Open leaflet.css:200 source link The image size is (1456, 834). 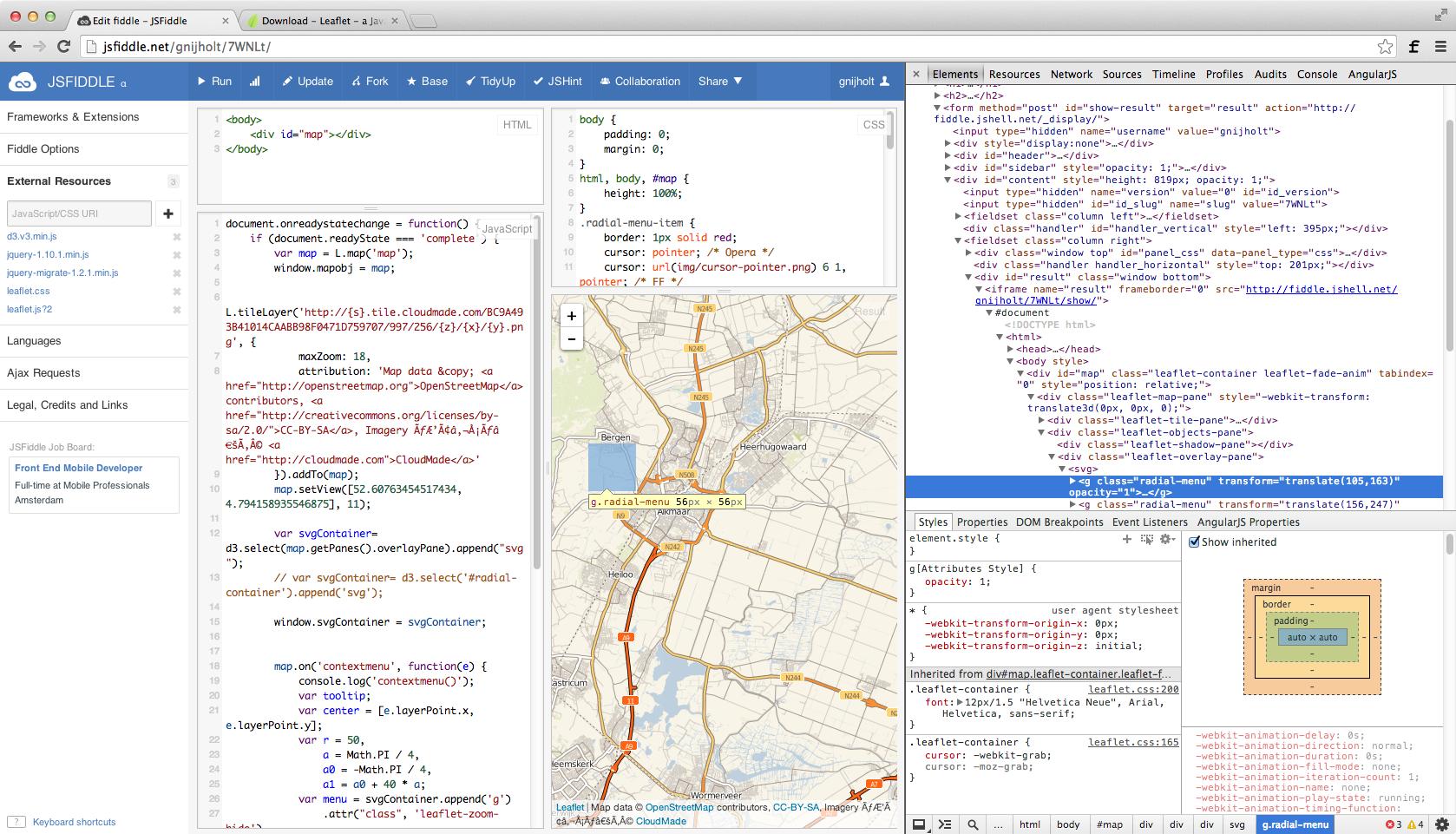(1133, 689)
